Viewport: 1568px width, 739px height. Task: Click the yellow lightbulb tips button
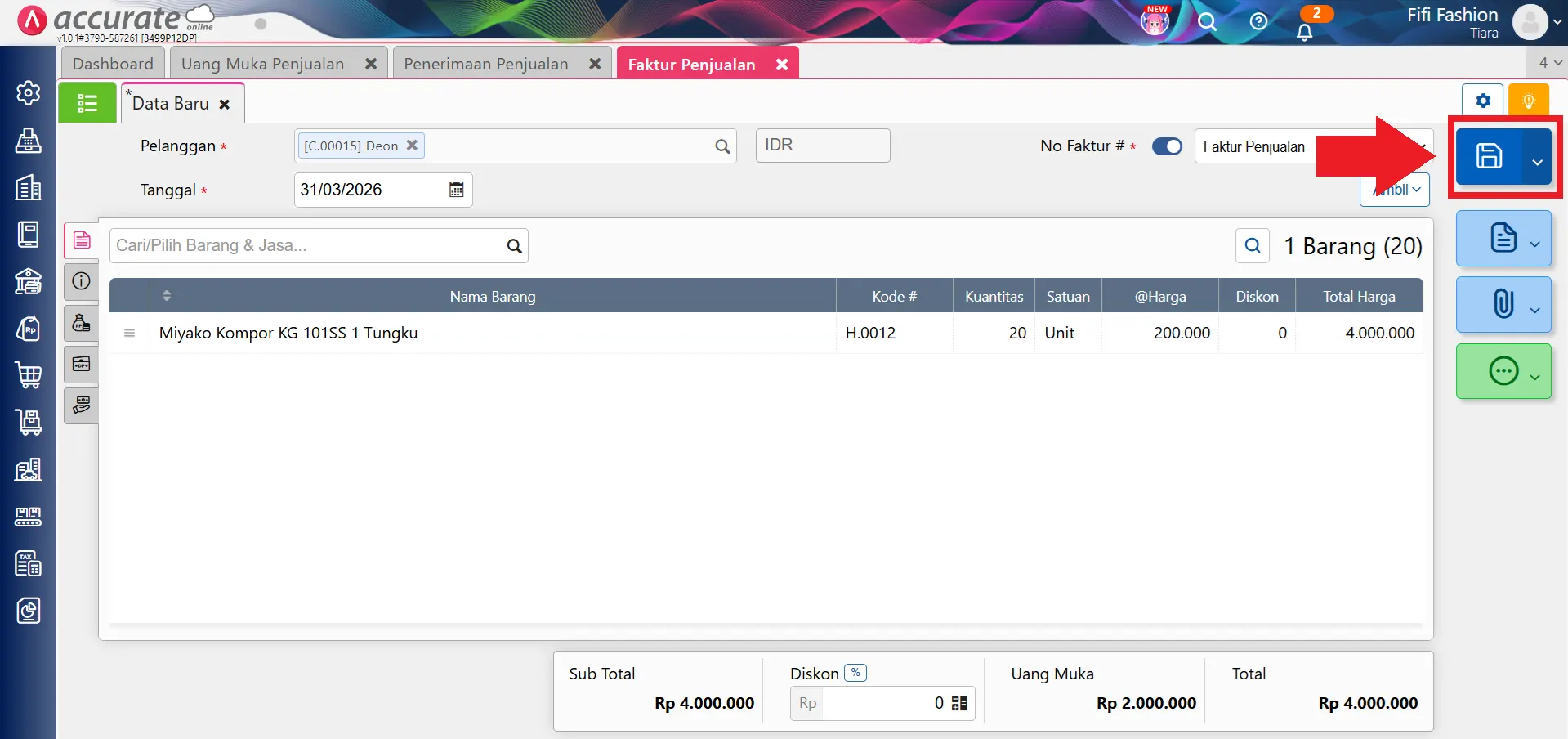1528,101
